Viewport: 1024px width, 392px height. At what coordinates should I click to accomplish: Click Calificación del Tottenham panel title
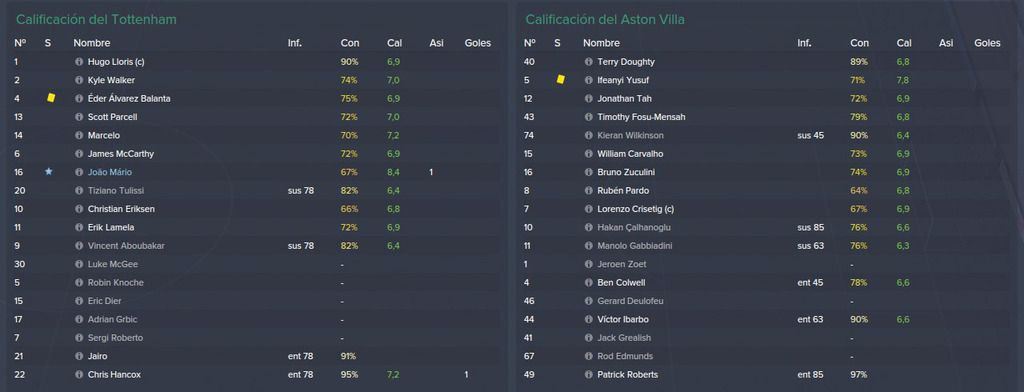click(96, 20)
